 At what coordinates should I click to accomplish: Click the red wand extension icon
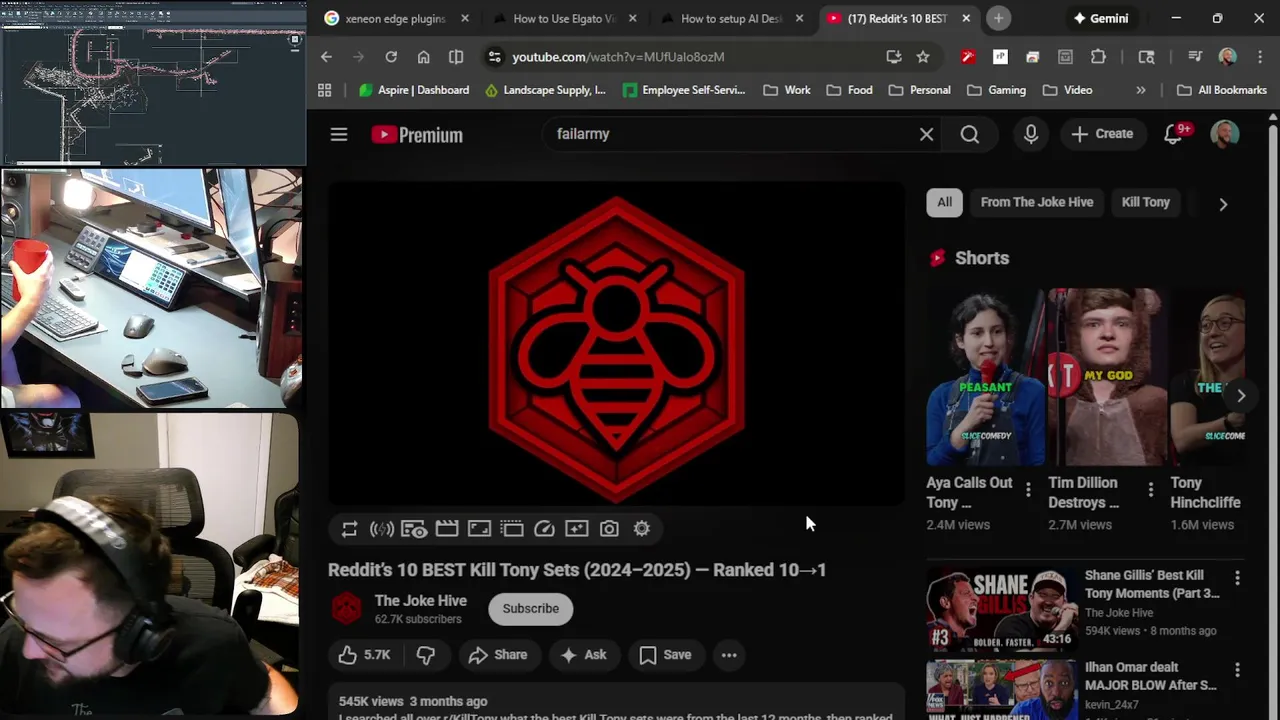pos(967,57)
